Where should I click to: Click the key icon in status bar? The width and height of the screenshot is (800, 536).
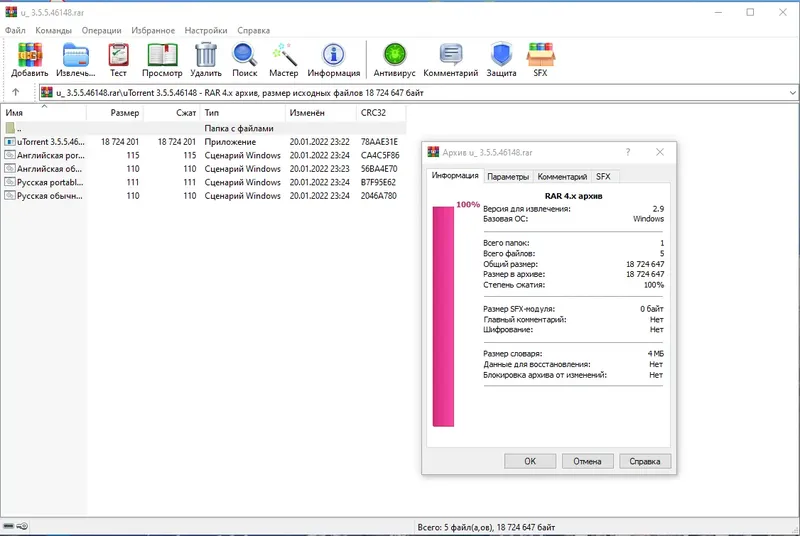(x=22, y=526)
